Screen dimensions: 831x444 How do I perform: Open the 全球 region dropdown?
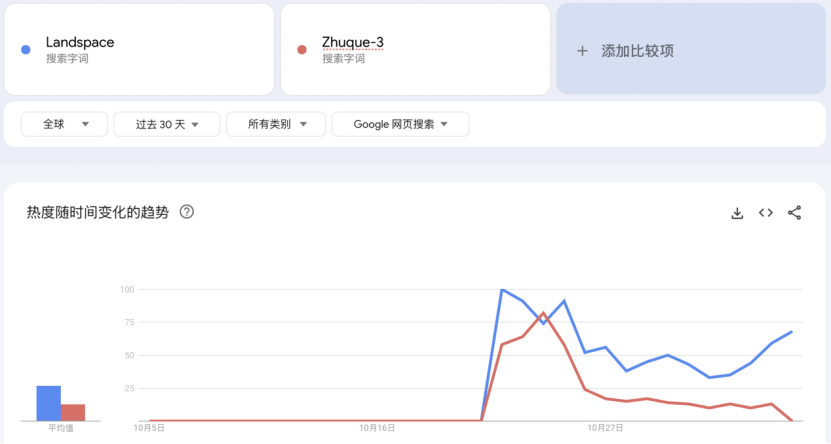pos(65,124)
